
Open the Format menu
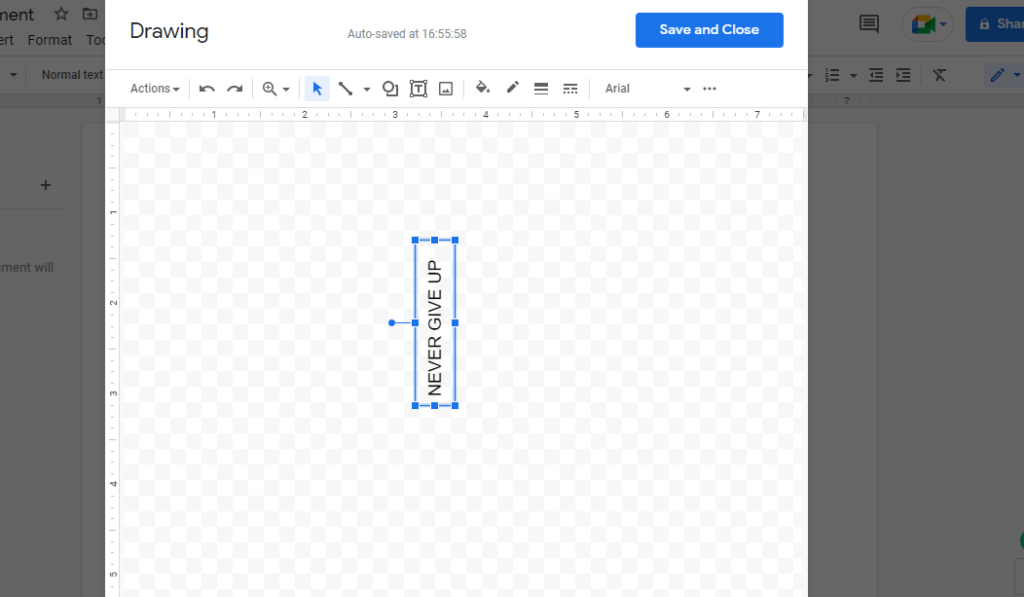(x=48, y=40)
